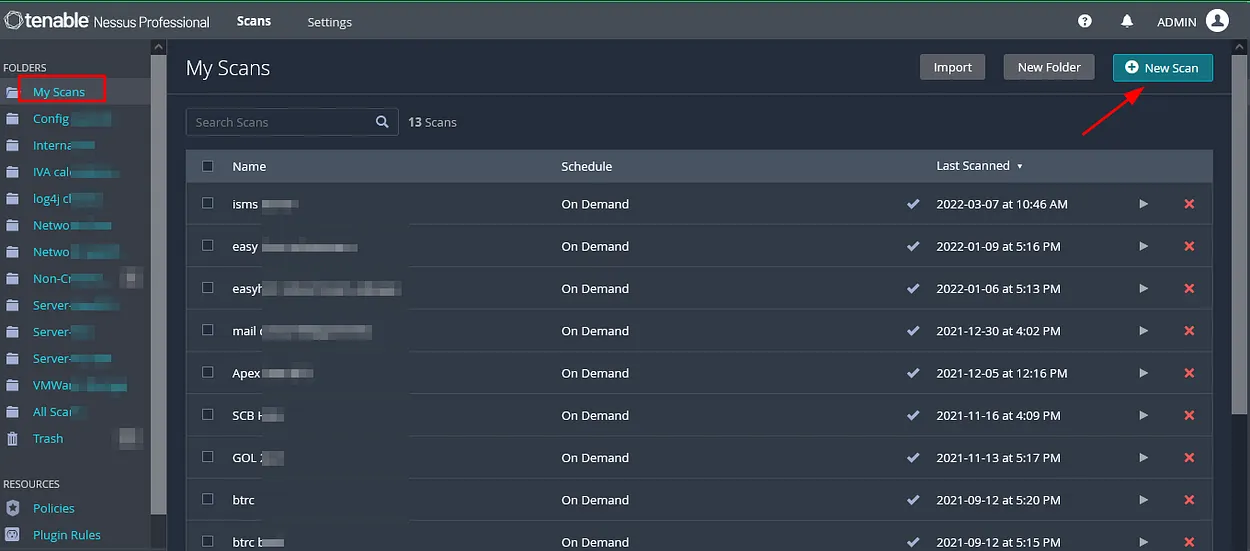Launch the 2021-12-30 mail scan play icon
The width and height of the screenshot is (1250, 551).
point(1144,331)
